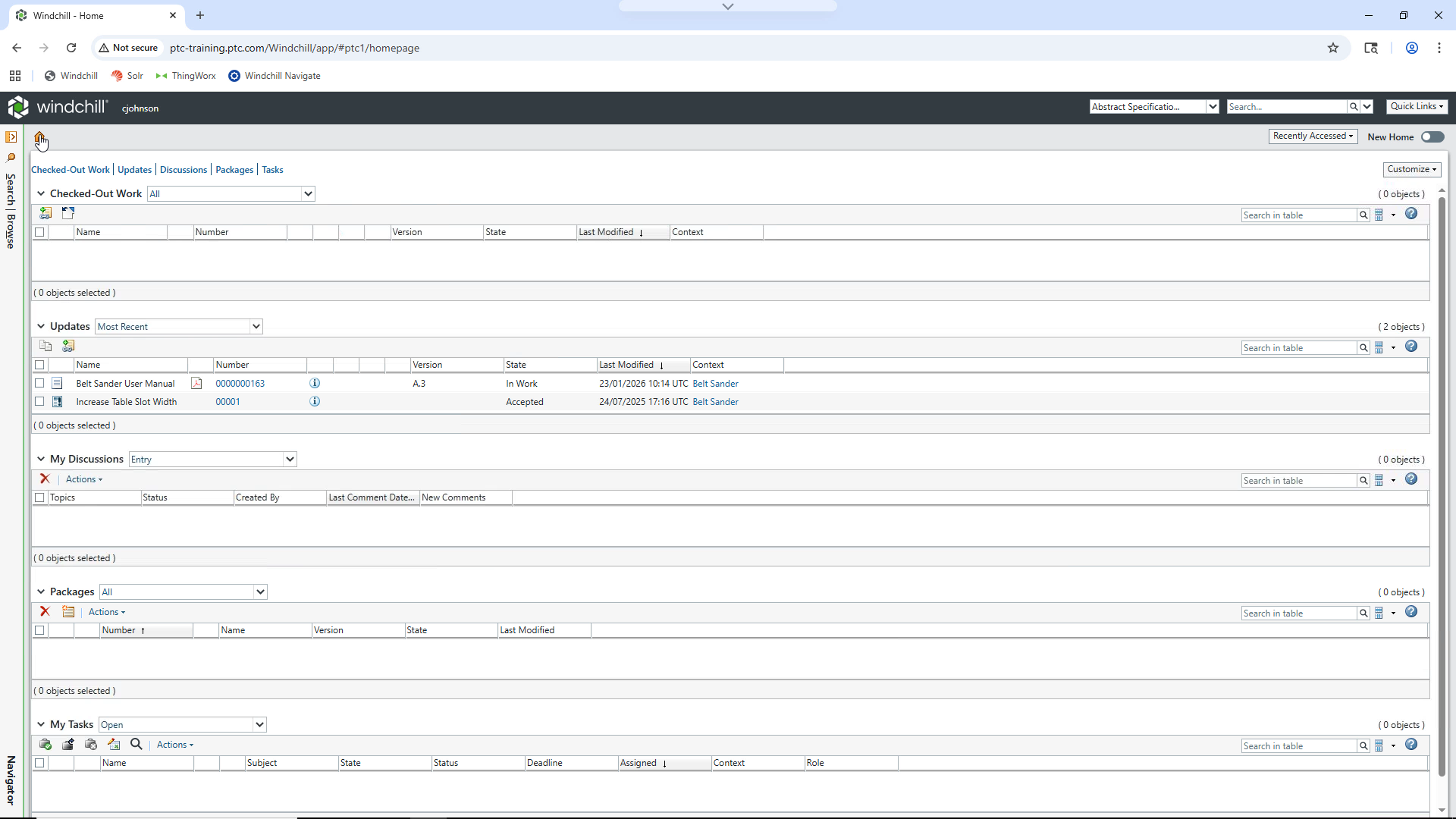Screen dimensions: 1456x819
Task: Click the copy icon in the Updates toolbar
Action: [x=45, y=347]
